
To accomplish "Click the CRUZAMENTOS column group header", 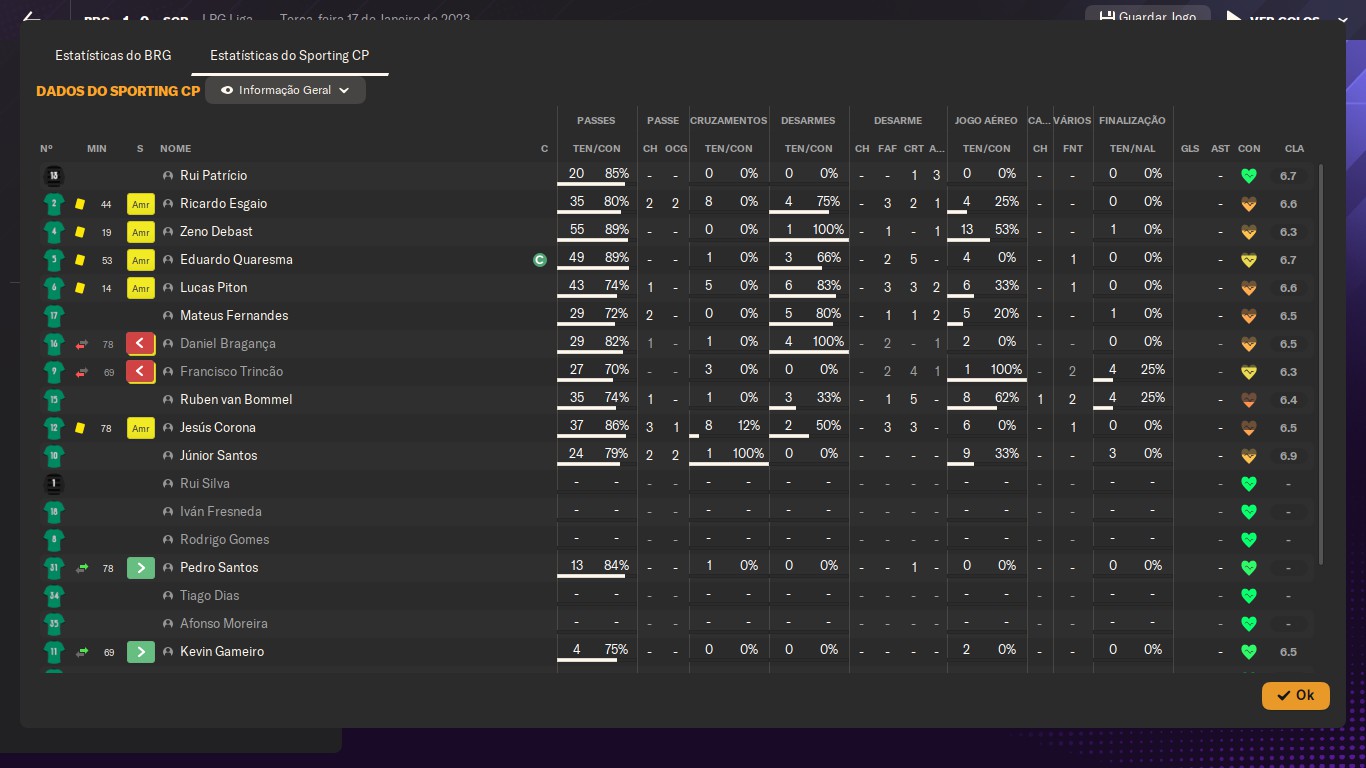I will pyautogui.click(x=728, y=121).
